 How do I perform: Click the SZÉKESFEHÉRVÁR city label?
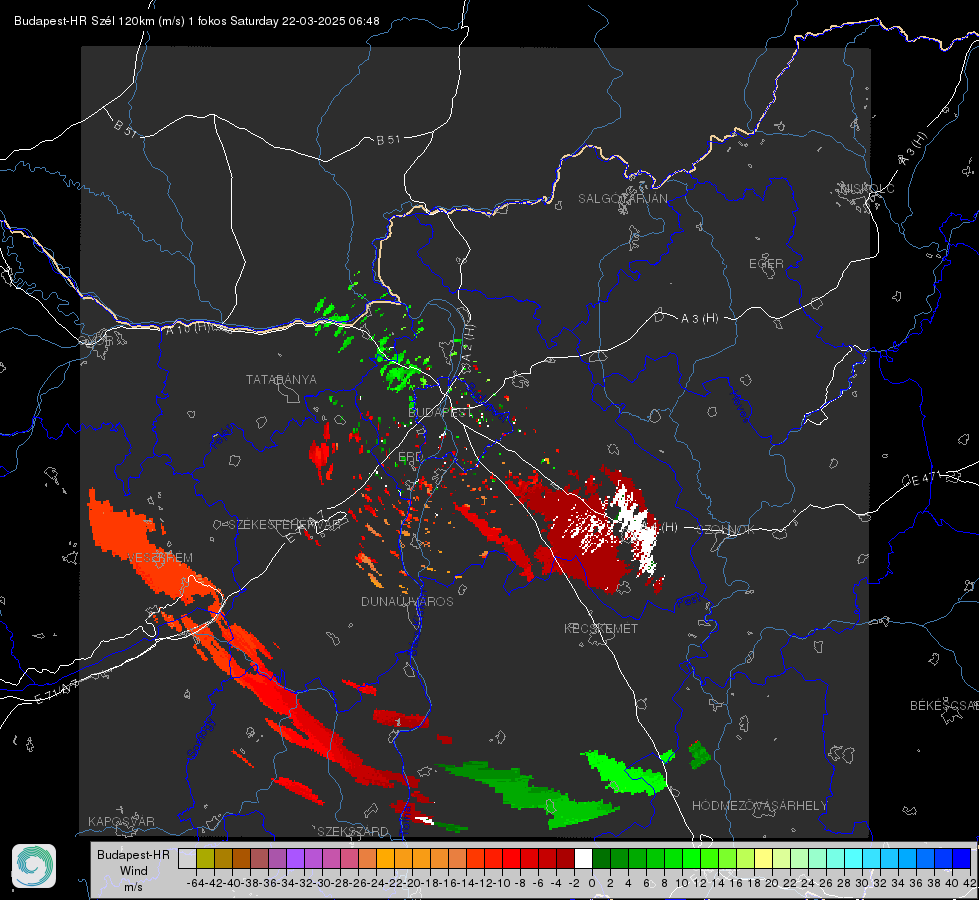click(x=287, y=525)
